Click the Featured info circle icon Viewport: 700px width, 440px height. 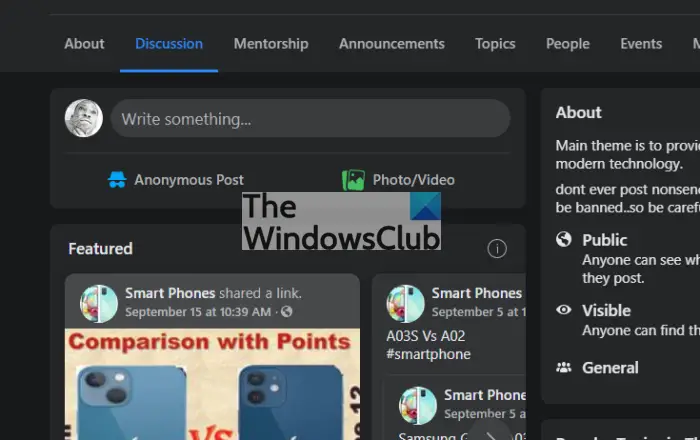point(497,249)
